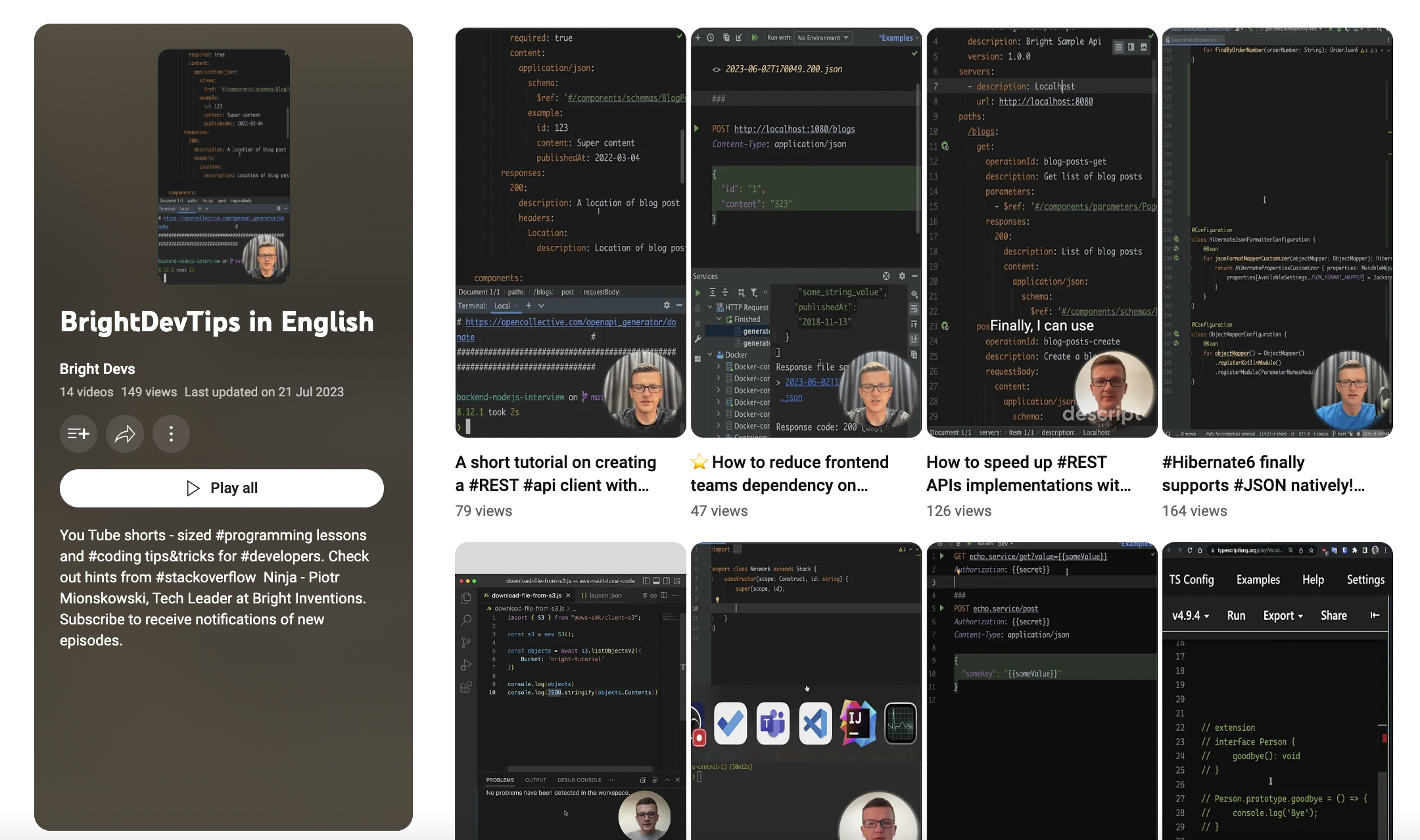Screen dimensions: 1420x840
Task: Open the Hibernate6 JSON video thumbnail
Action: click(x=1277, y=233)
